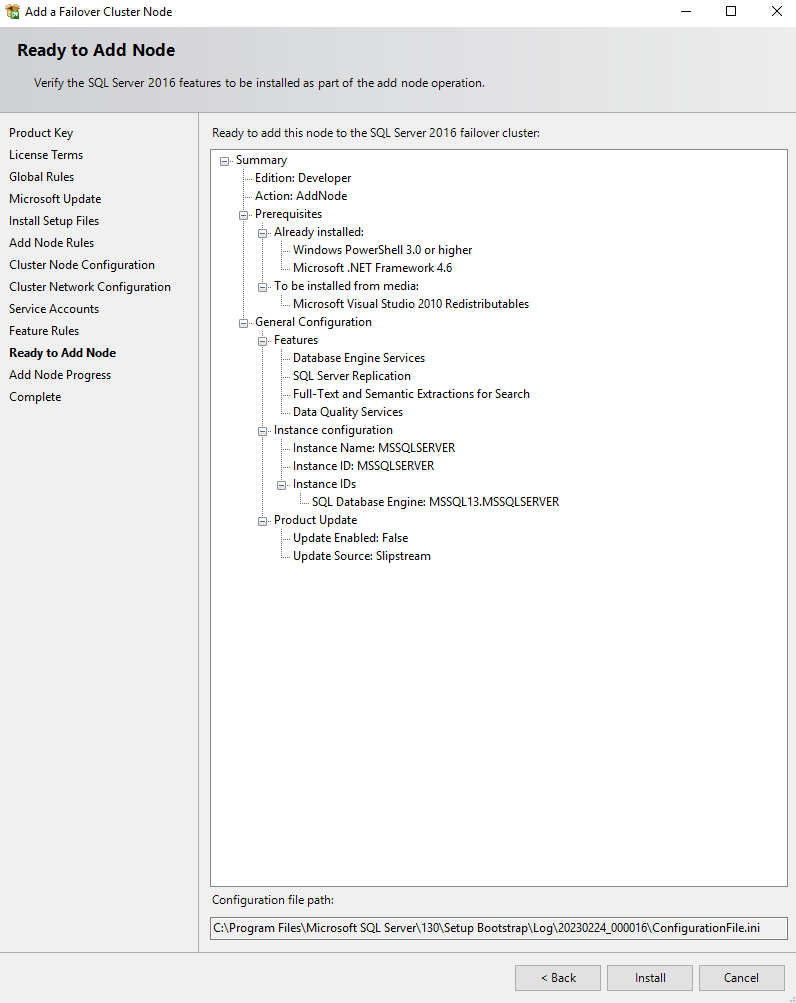Select Data Quality Services feature
This screenshot has height=1003, width=796.
tap(348, 412)
